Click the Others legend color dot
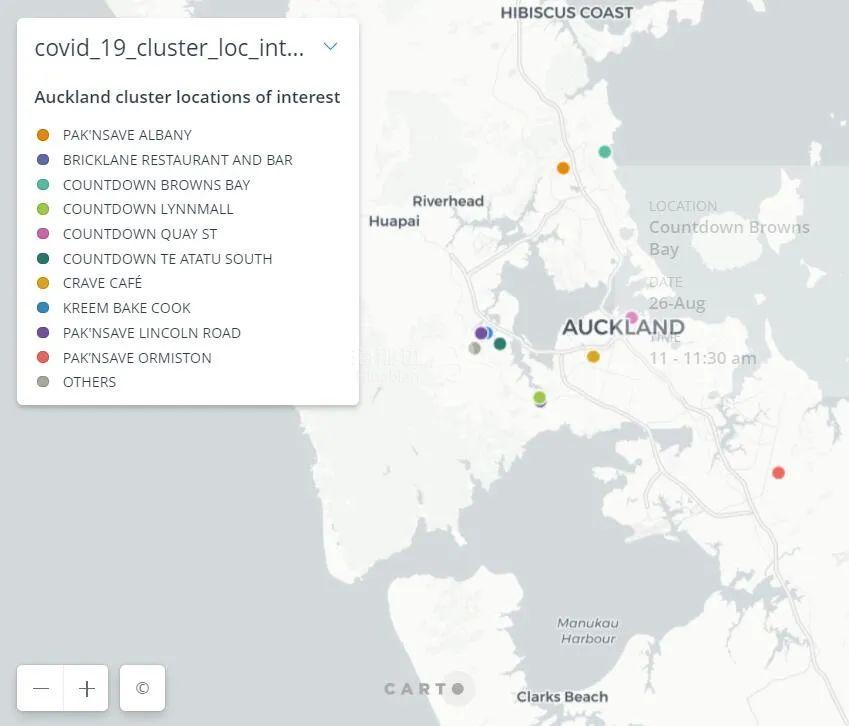 [43, 382]
